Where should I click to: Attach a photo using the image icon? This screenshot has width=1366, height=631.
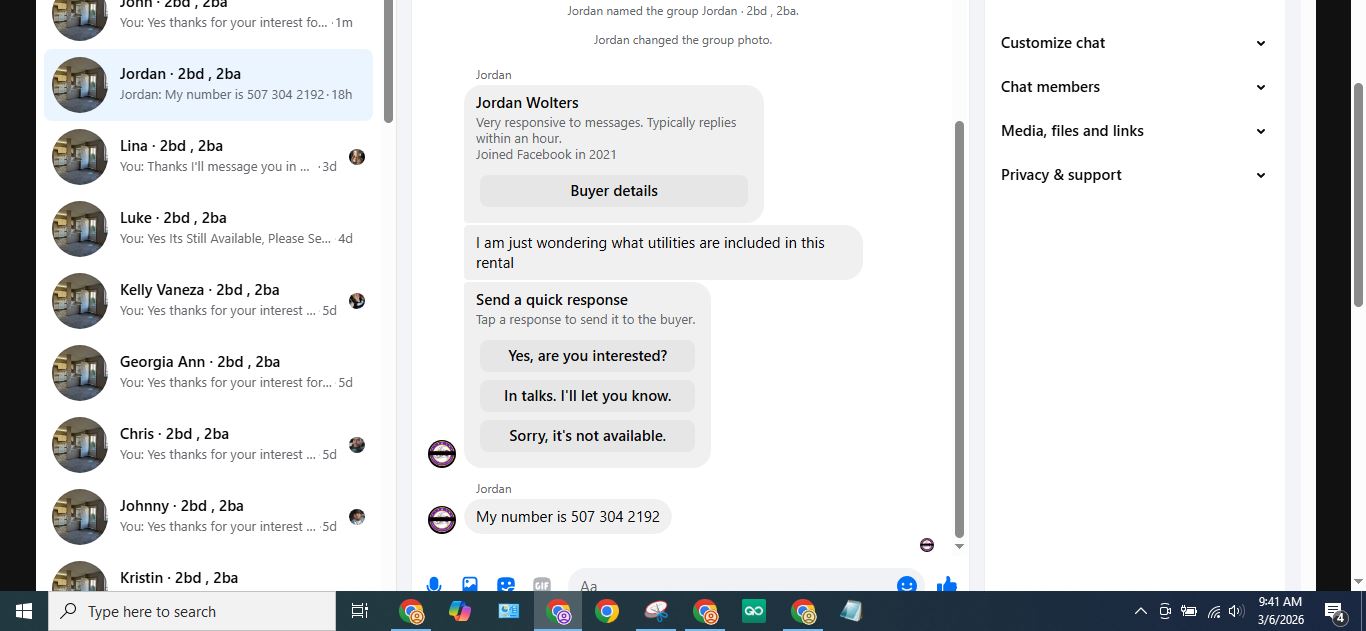(x=470, y=584)
